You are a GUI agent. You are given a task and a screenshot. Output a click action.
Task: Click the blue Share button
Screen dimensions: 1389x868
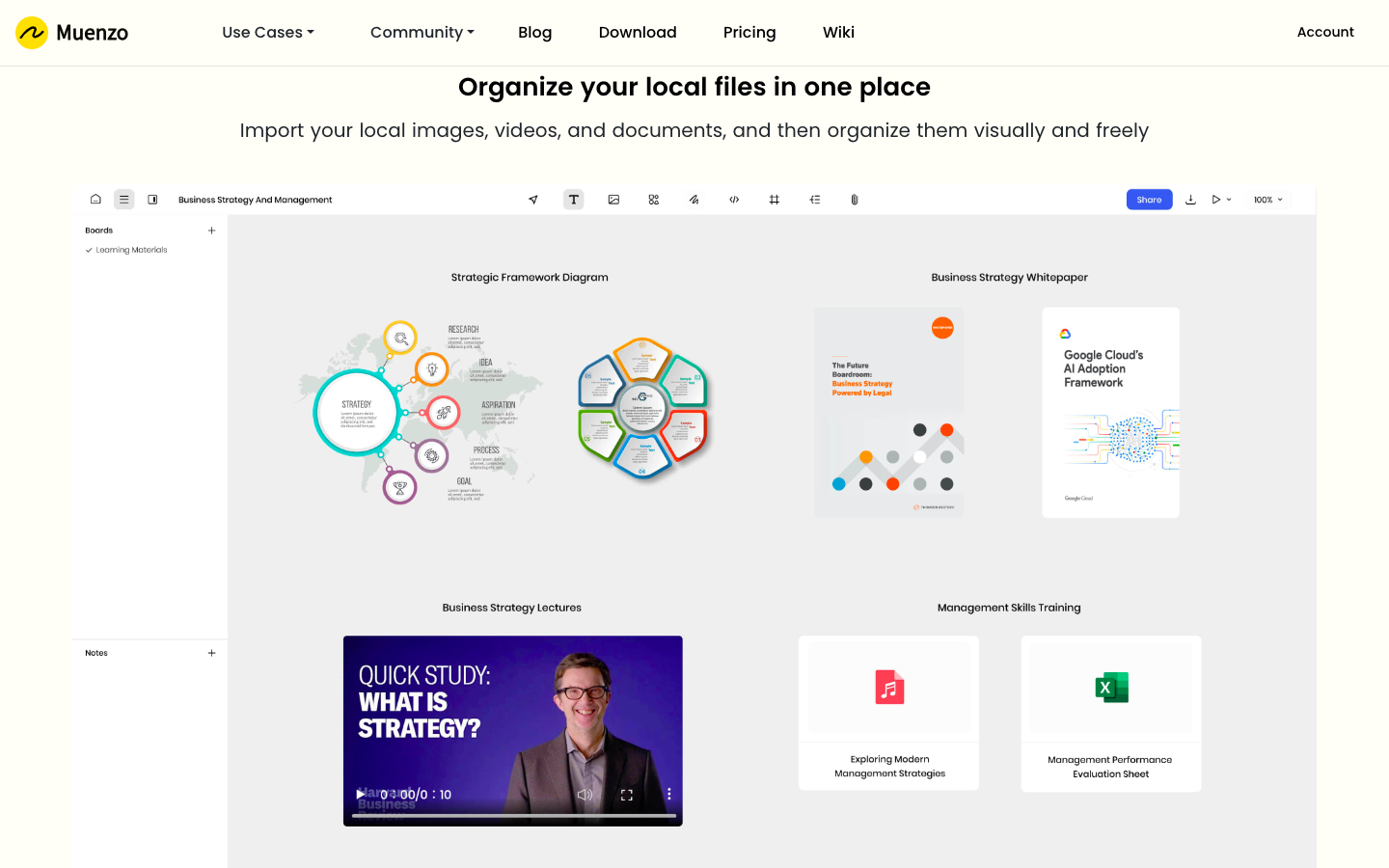pyautogui.click(x=1149, y=200)
